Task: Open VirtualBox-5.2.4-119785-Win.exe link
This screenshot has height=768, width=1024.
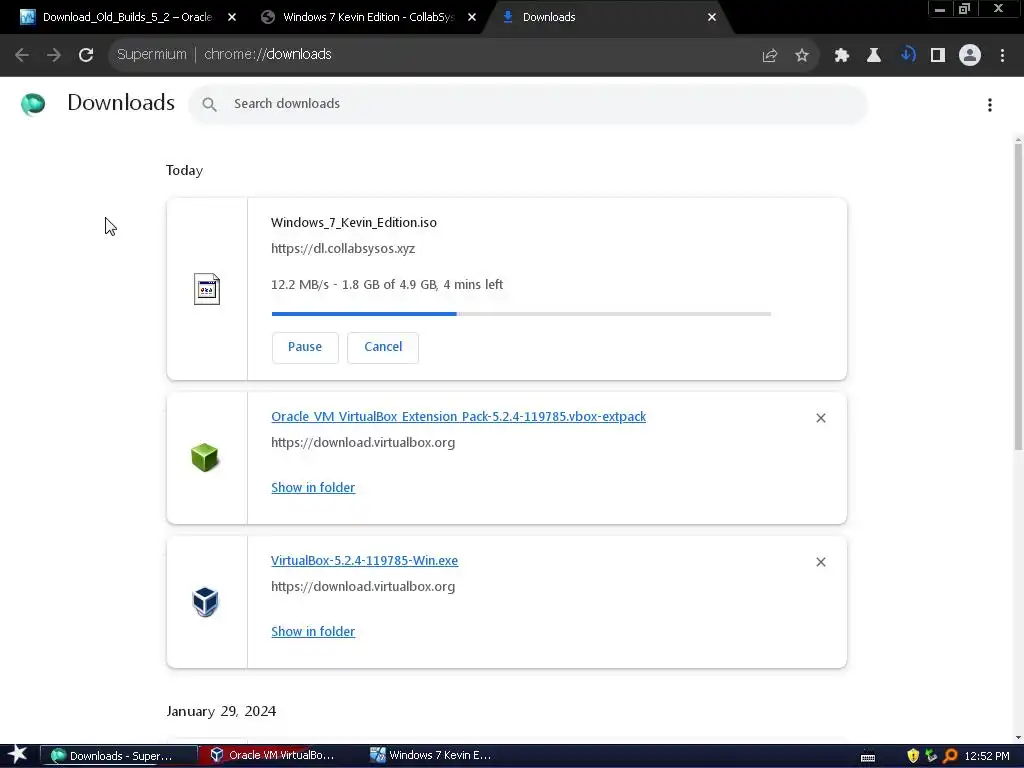Action: 364,560
